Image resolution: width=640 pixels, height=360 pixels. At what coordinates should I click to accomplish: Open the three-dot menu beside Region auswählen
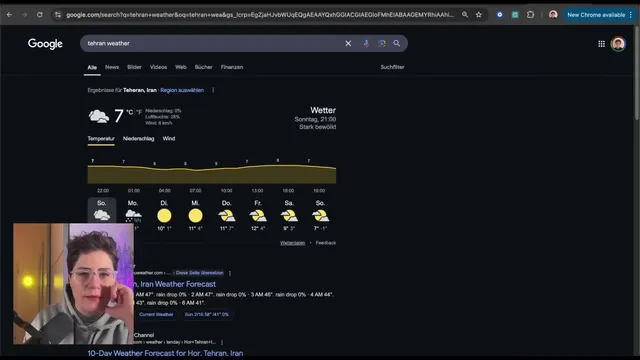pyautogui.click(x=213, y=90)
